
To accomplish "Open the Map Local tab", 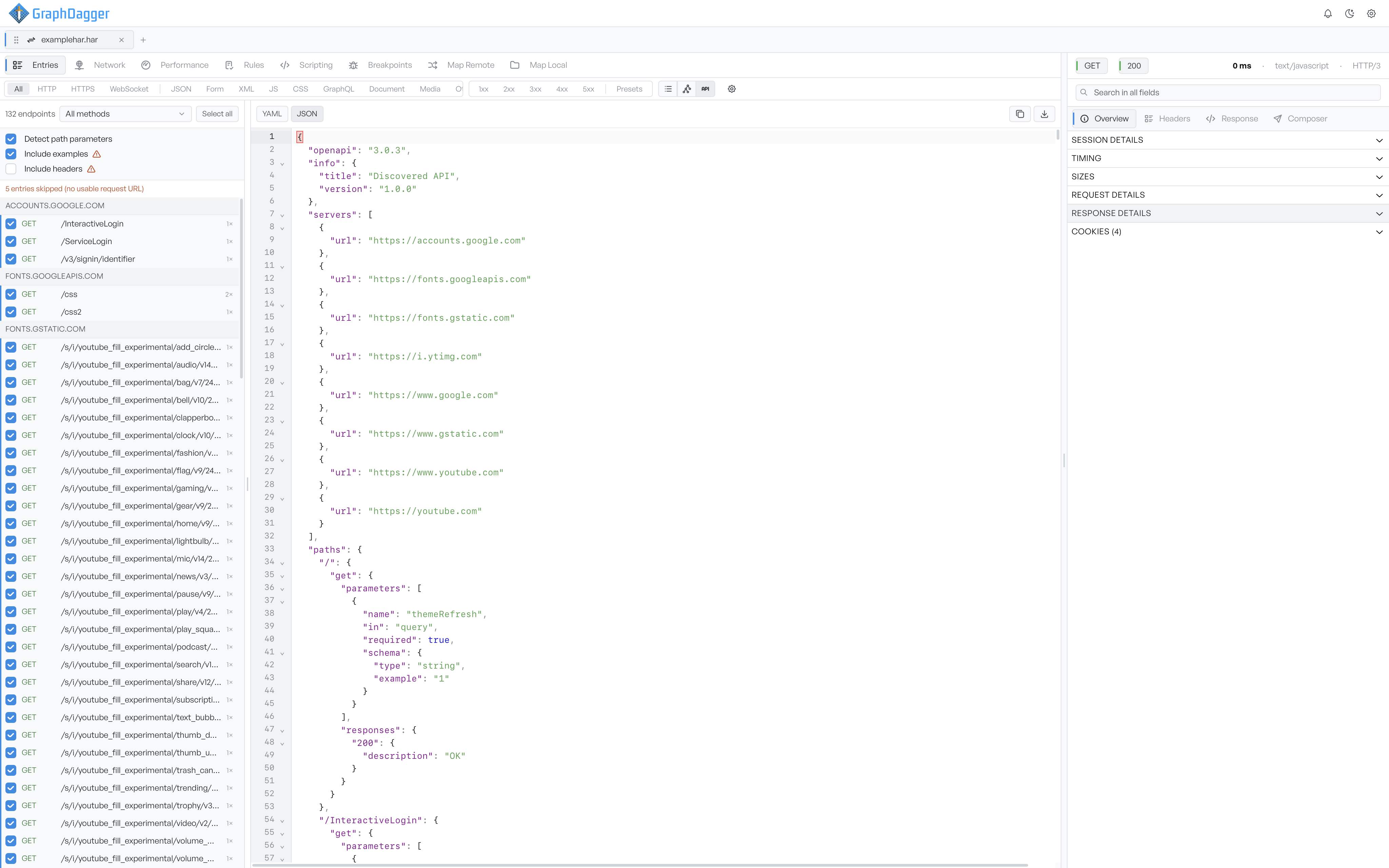I will tap(539, 65).
